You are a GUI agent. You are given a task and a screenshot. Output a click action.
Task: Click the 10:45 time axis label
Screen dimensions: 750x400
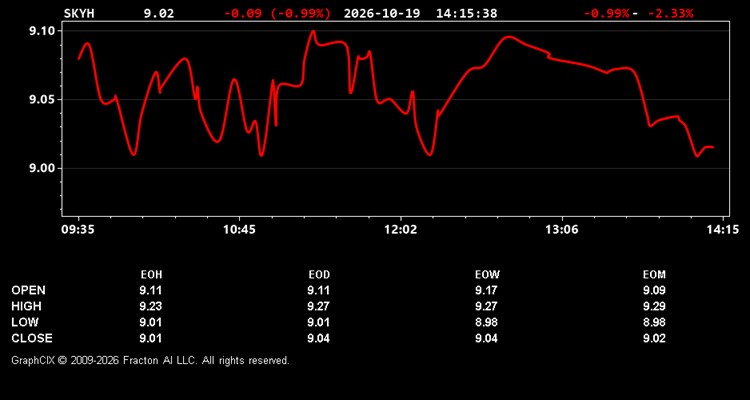(239, 230)
